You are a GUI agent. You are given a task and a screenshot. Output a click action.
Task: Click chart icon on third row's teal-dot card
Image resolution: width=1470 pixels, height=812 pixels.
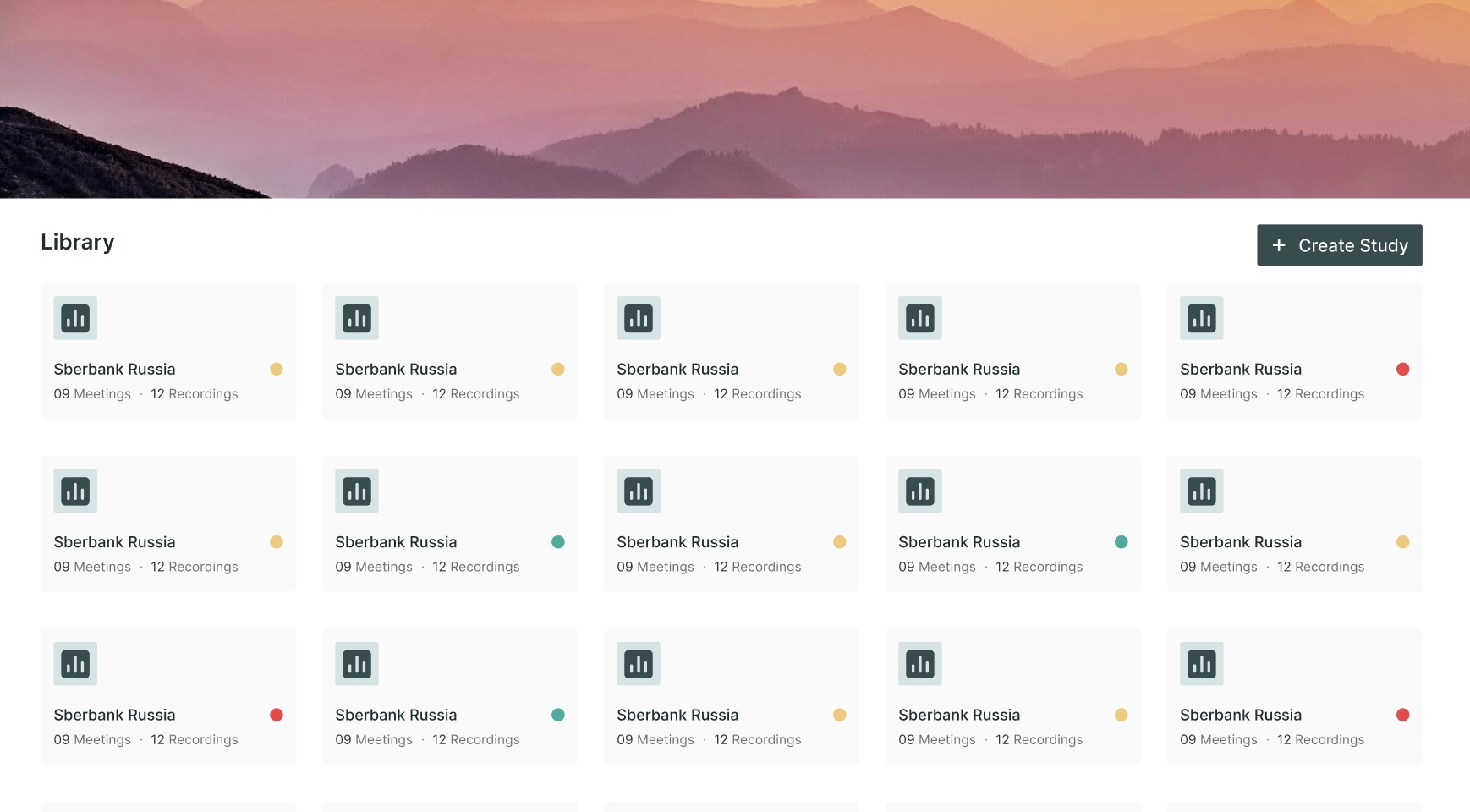pos(356,664)
